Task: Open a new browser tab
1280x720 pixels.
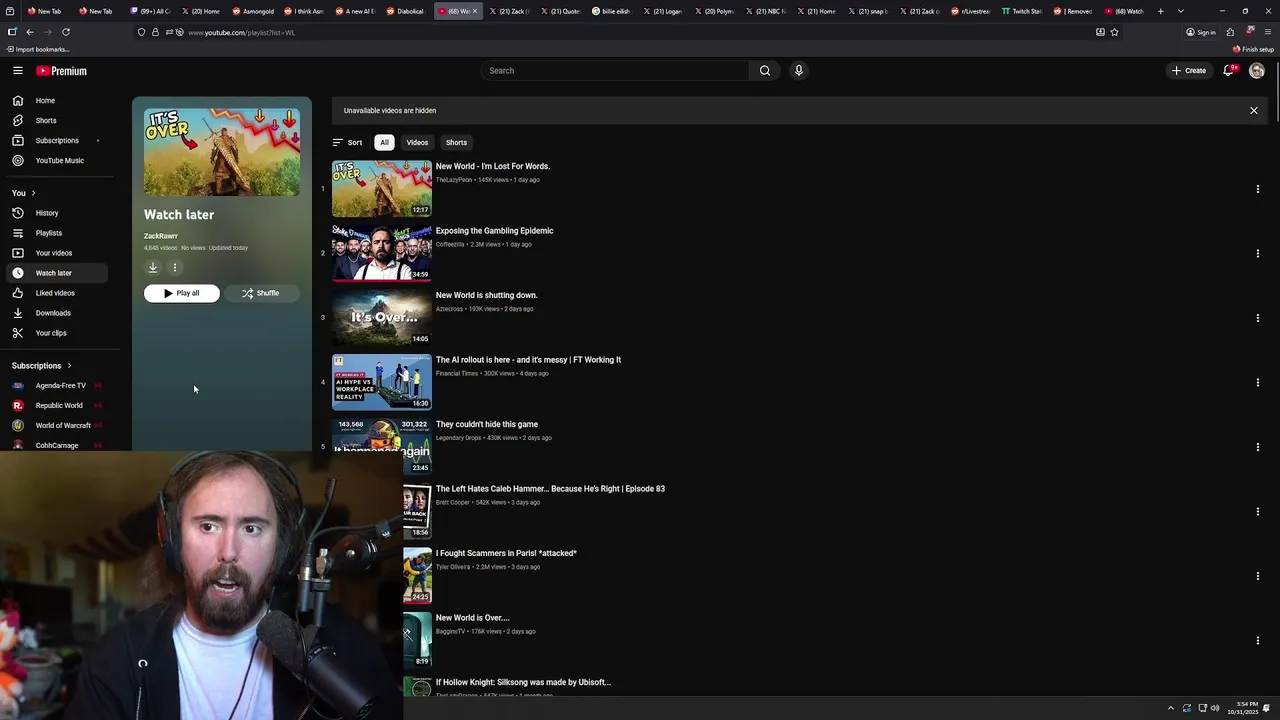Action: coord(1161,11)
